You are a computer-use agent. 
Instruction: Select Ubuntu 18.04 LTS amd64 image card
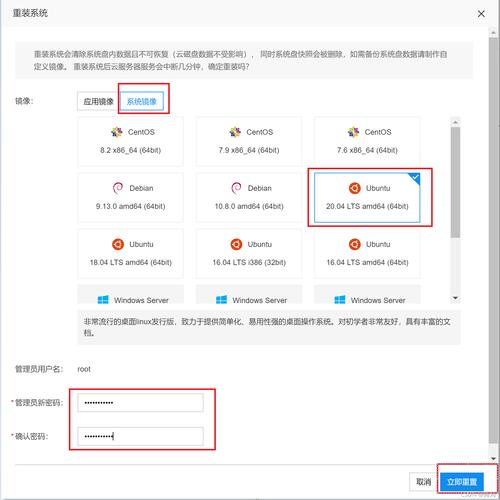[130, 253]
